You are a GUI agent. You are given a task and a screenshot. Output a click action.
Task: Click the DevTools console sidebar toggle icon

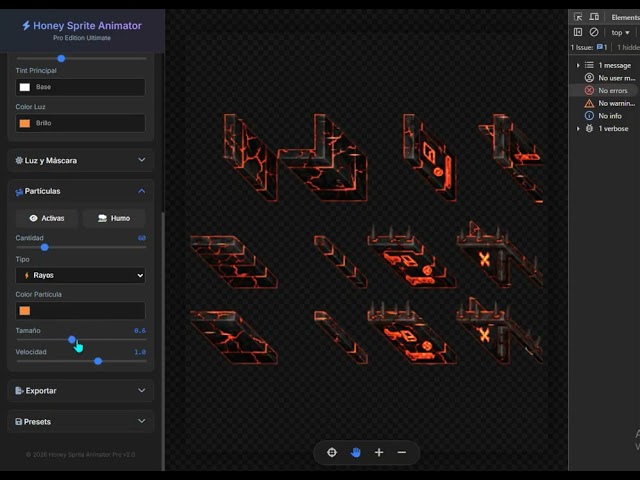point(578,32)
